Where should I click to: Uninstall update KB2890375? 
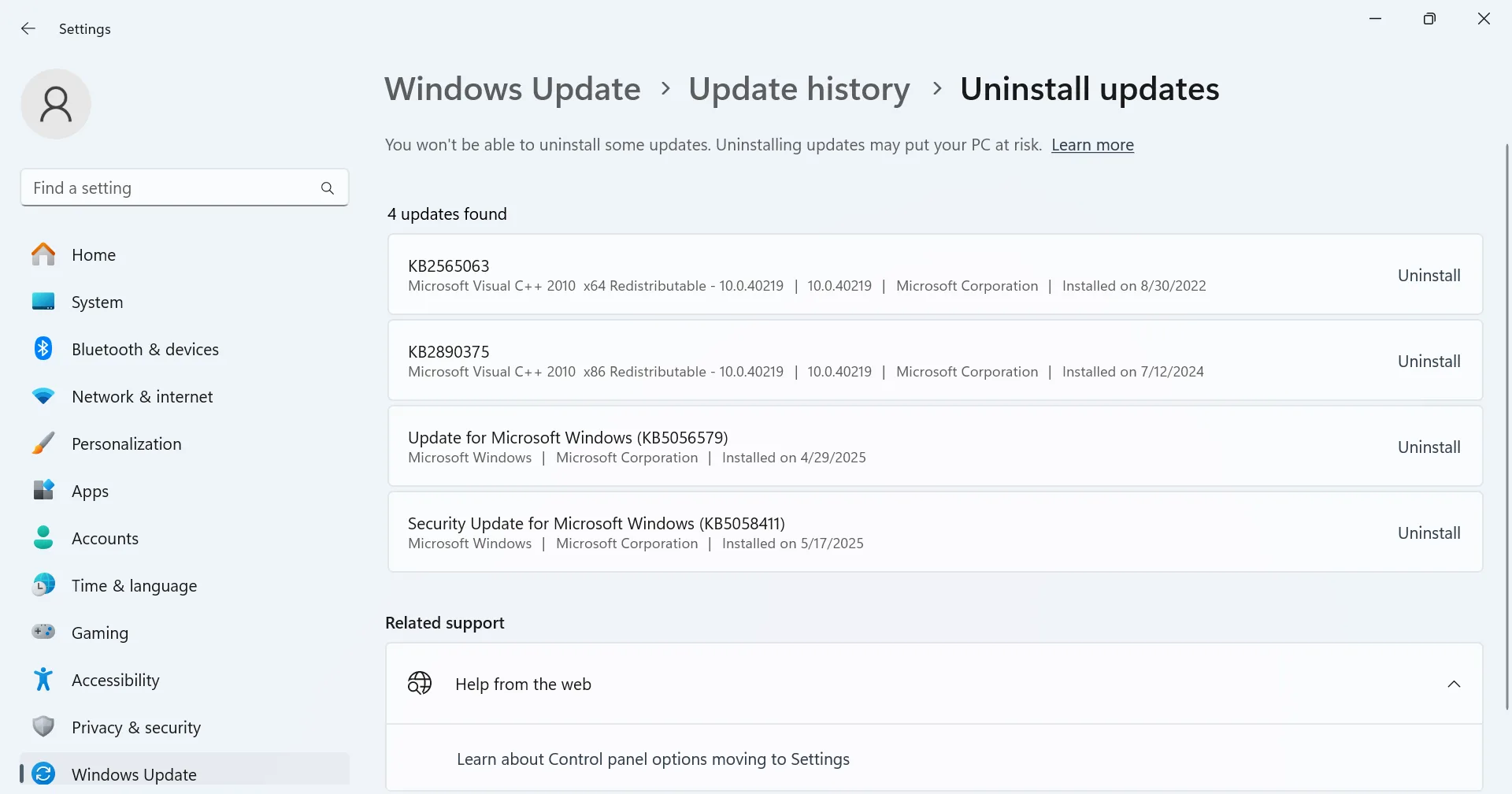point(1429,362)
